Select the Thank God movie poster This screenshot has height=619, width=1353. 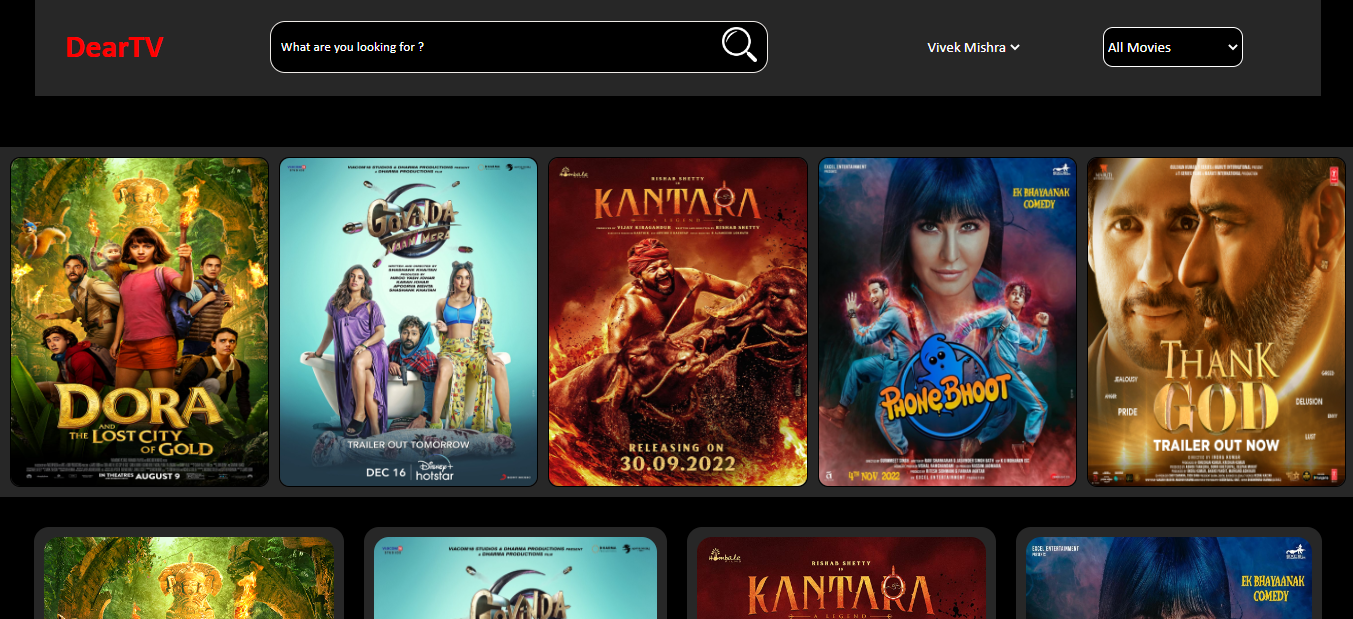1216,322
